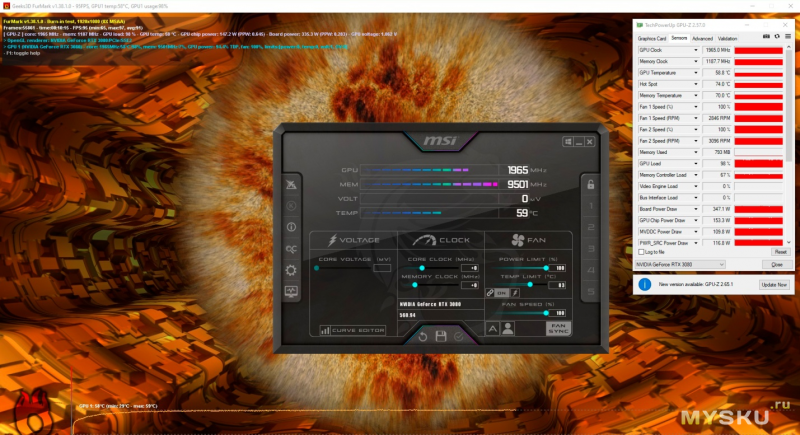Click the voltage priority lightning icon near ON
Viewport: 800px width, 435px height.
coord(515,293)
